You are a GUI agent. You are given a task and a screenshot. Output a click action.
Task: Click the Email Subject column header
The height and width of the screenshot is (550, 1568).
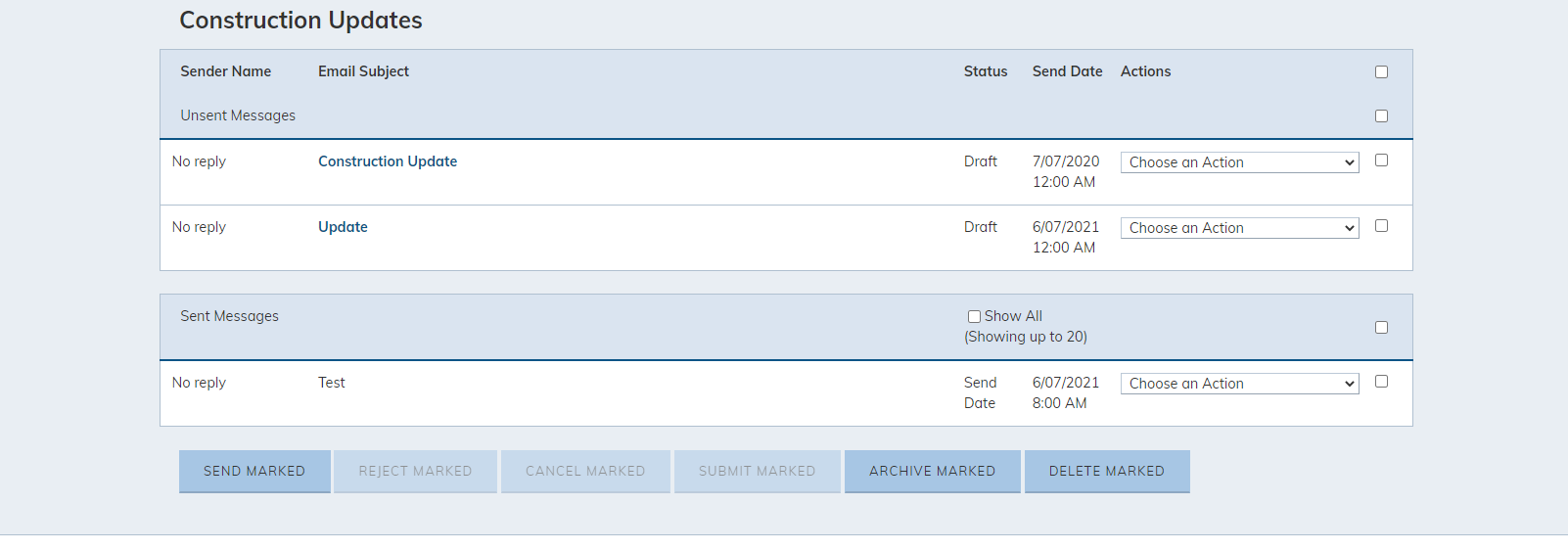coord(363,71)
